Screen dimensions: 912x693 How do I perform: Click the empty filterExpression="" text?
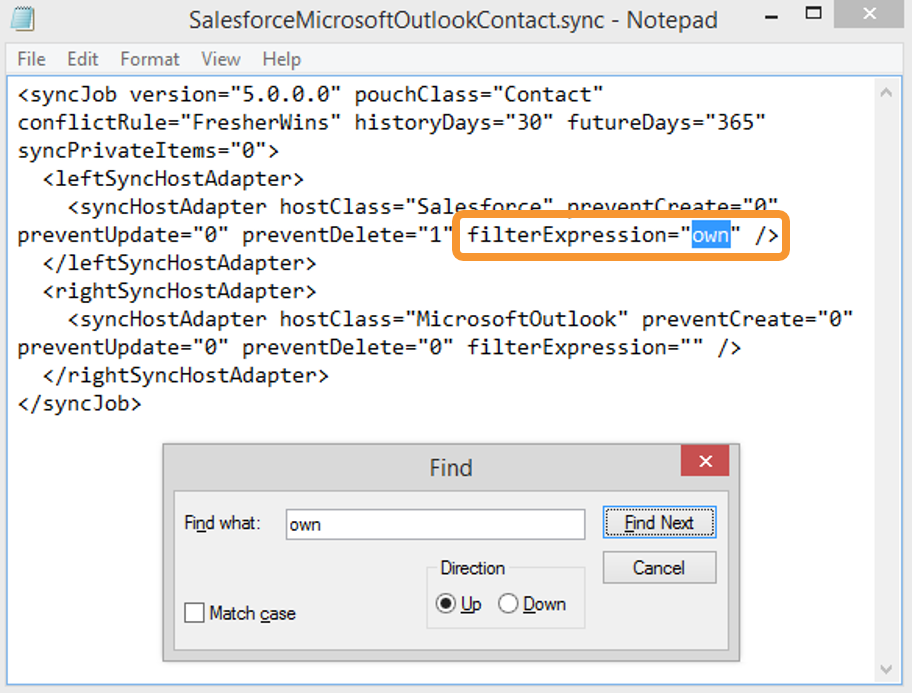click(x=585, y=347)
